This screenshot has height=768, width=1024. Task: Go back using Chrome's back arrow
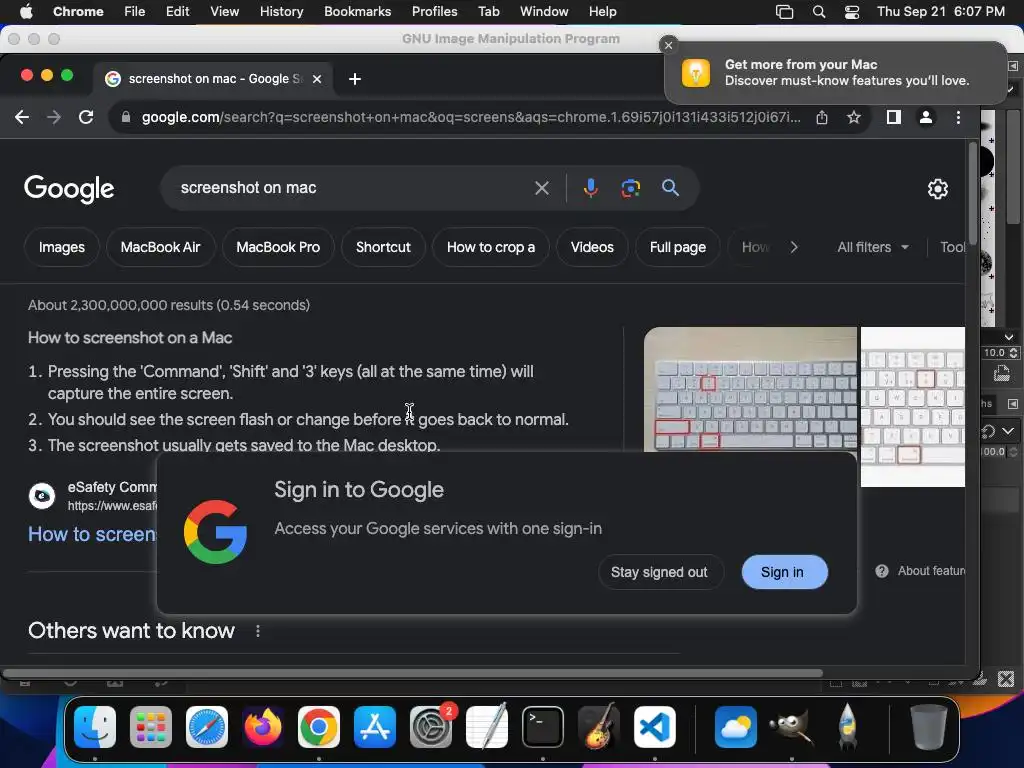[x=22, y=117]
